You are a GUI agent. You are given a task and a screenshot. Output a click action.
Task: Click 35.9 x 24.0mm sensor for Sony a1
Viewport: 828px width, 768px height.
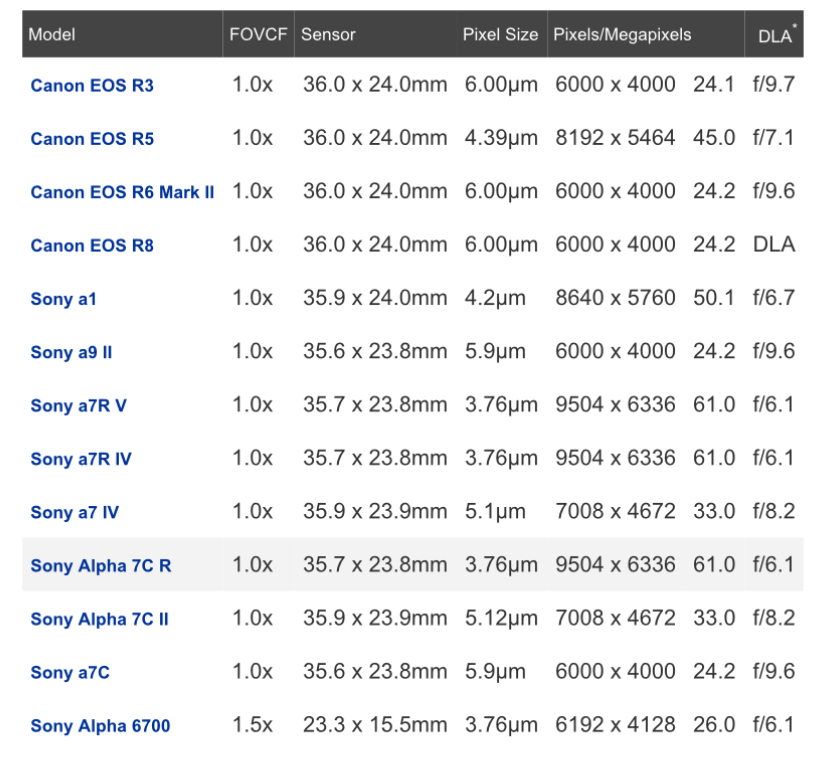(x=375, y=298)
